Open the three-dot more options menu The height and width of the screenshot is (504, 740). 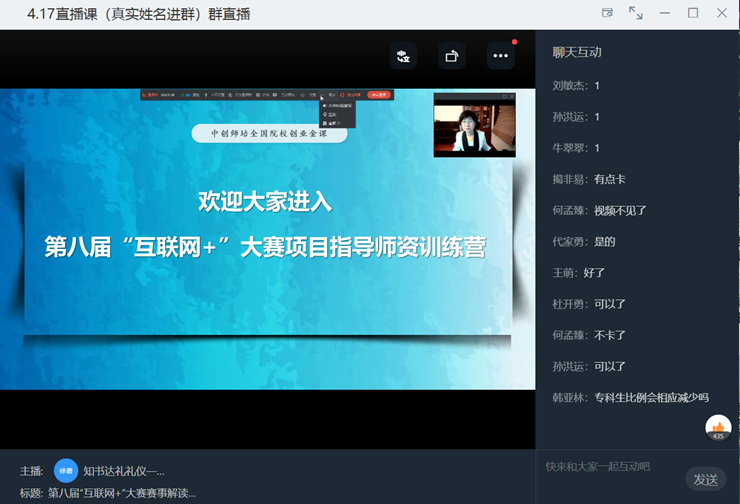pos(500,56)
